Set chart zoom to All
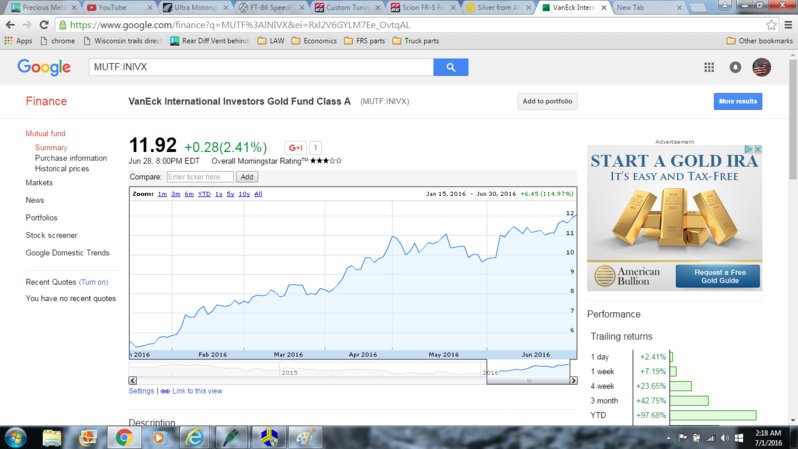798x449 pixels. point(258,194)
